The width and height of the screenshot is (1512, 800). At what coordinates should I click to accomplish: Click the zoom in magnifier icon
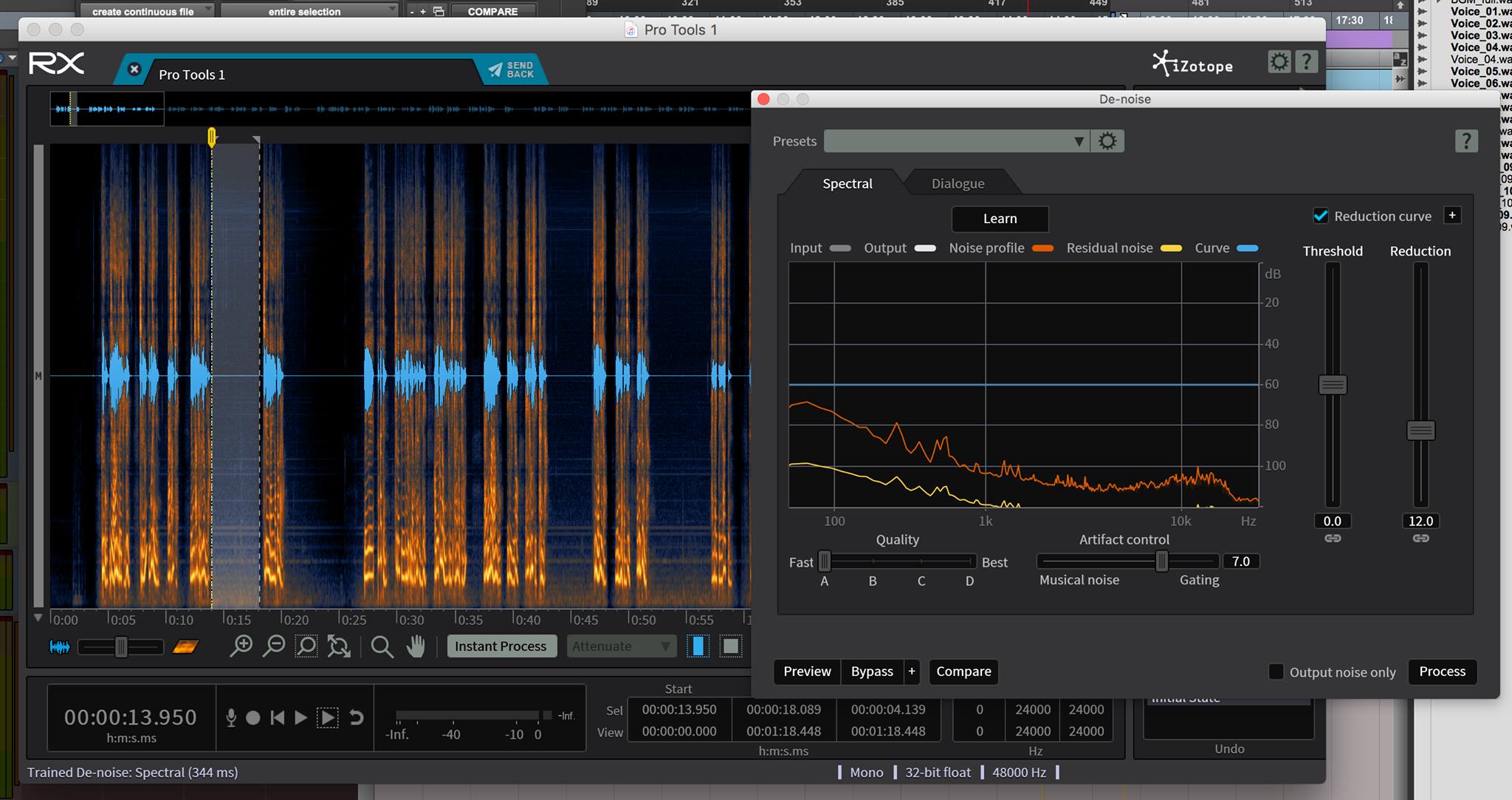(x=241, y=646)
